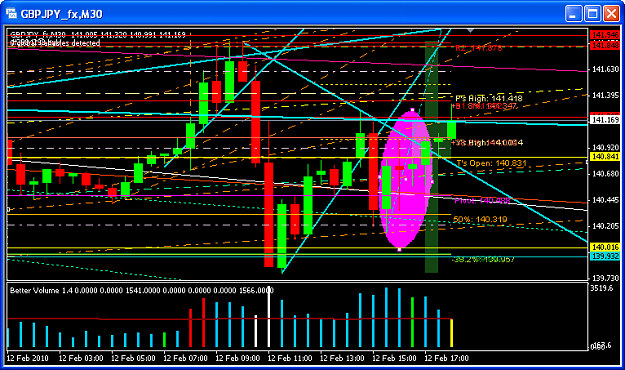Image resolution: width=625 pixels, height=370 pixels.
Task: Click the 12 Feb 11:00 time label
Action: 290,358
